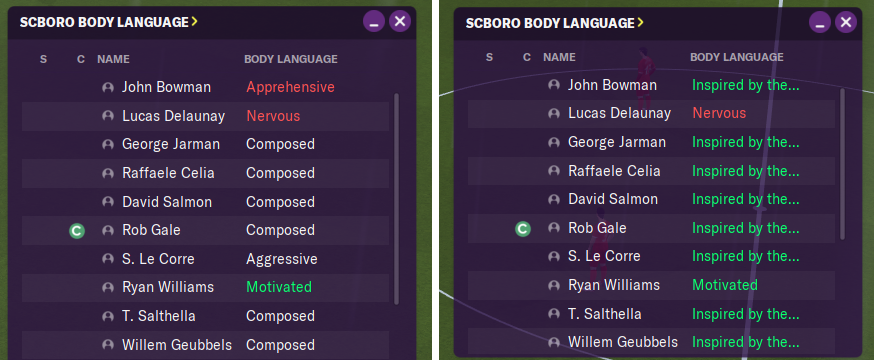Viewport: 874px width, 360px height.
Task: Click the right panel's vertical scrollbar
Action: [842, 164]
